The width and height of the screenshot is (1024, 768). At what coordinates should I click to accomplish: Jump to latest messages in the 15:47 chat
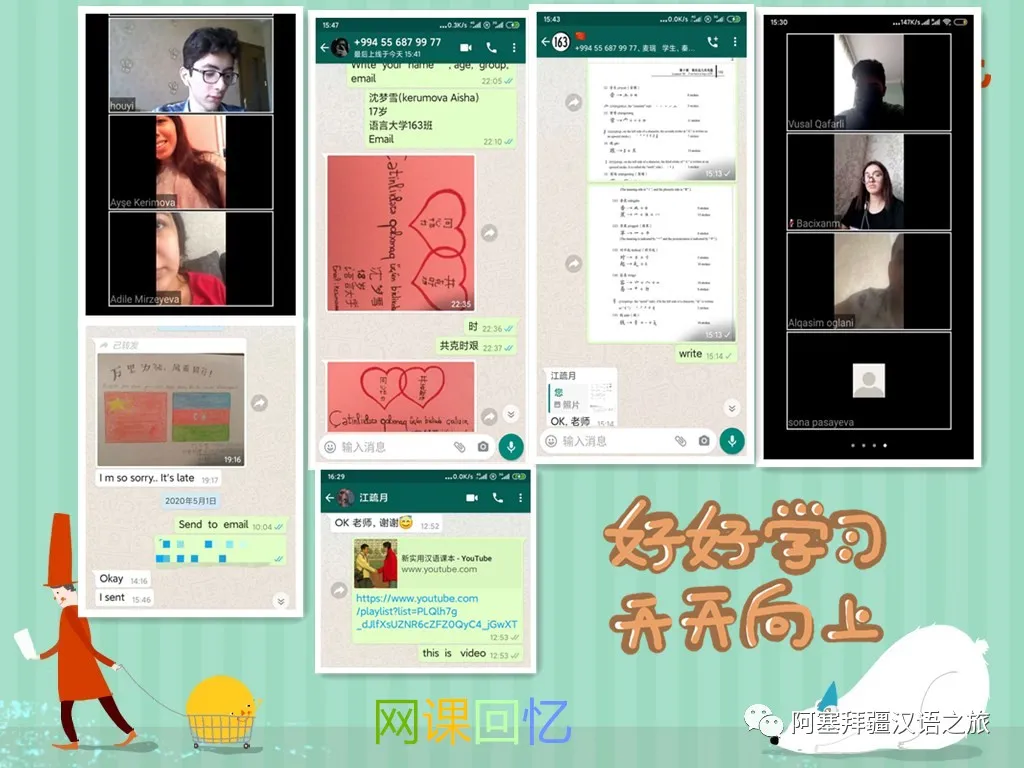click(x=511, y=414)
